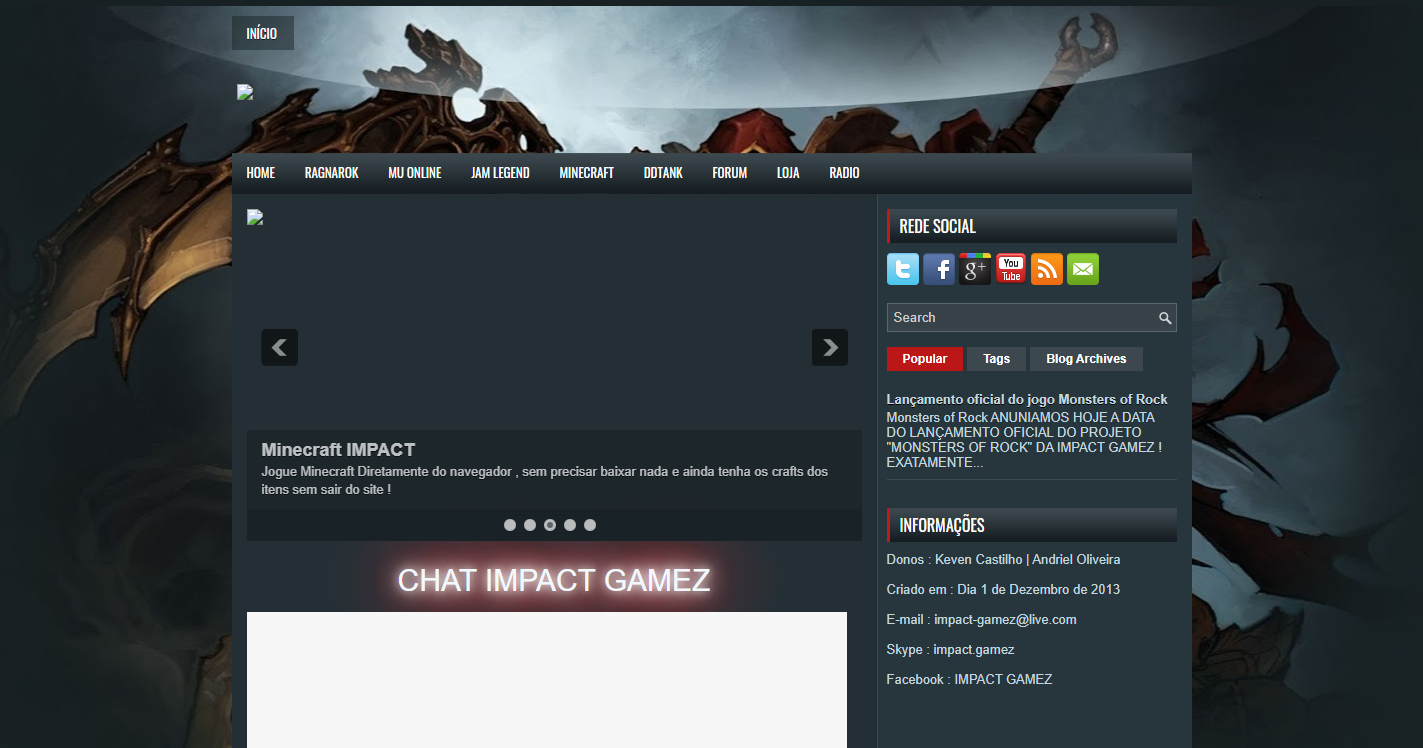Navigate to the FORUM menu entry
Image resolution: width=1423 pixels, height=748 pixels.
[x=729, y=172]
